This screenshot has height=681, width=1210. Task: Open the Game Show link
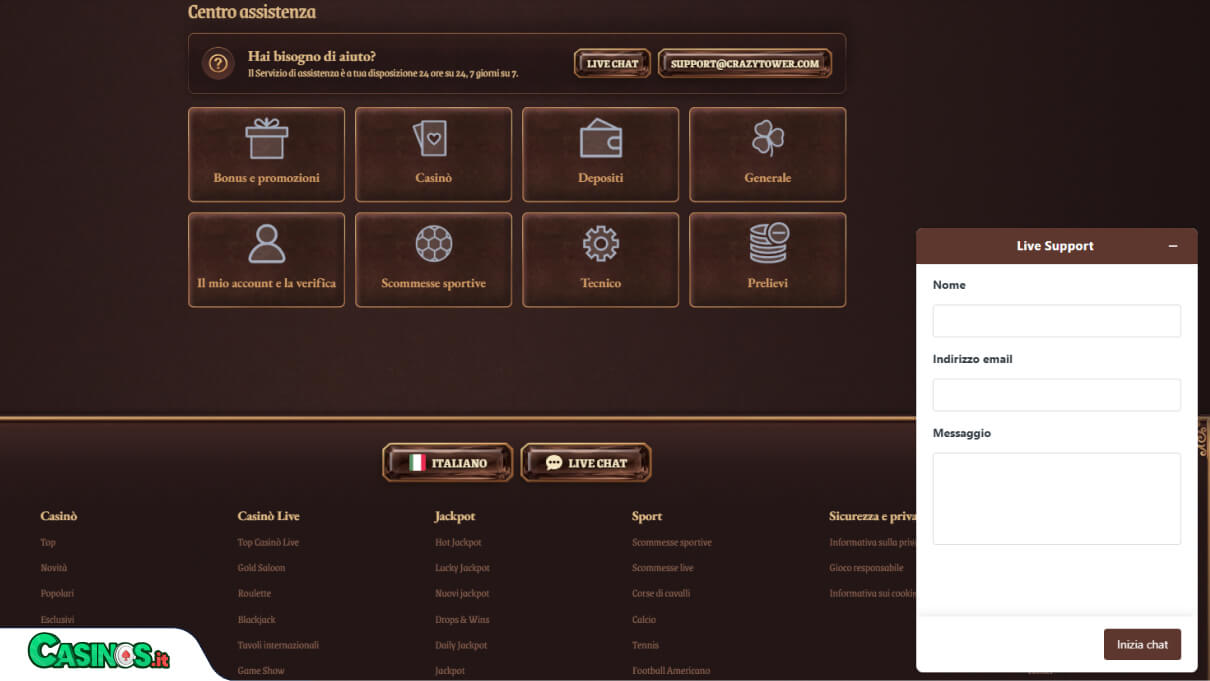coord(261,671)
